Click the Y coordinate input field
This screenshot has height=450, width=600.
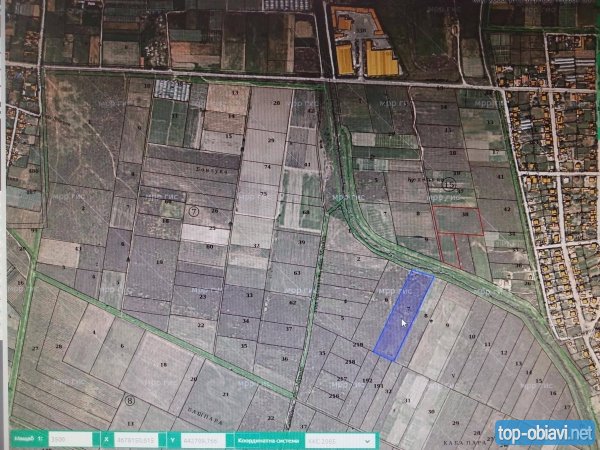click(x=203, y=440)
